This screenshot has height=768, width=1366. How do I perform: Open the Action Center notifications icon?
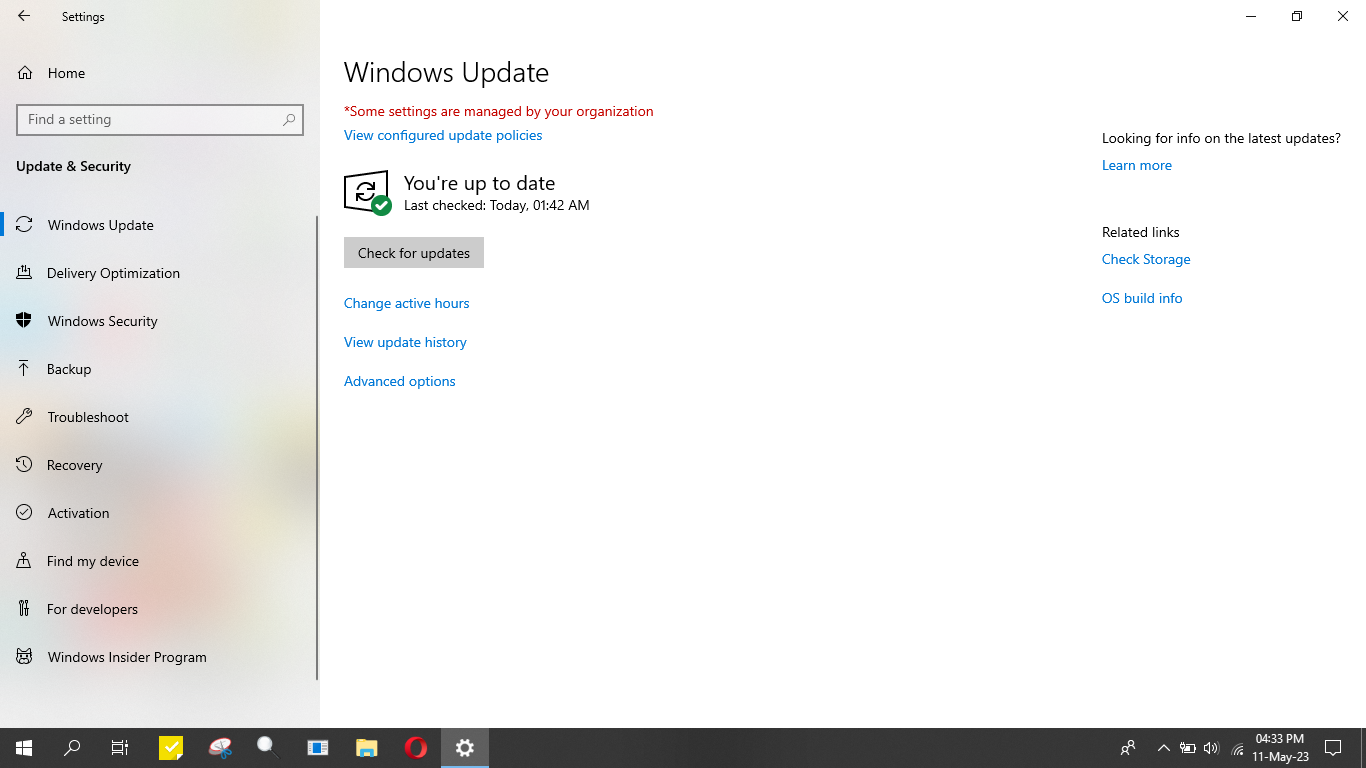tap(1333, 748)
